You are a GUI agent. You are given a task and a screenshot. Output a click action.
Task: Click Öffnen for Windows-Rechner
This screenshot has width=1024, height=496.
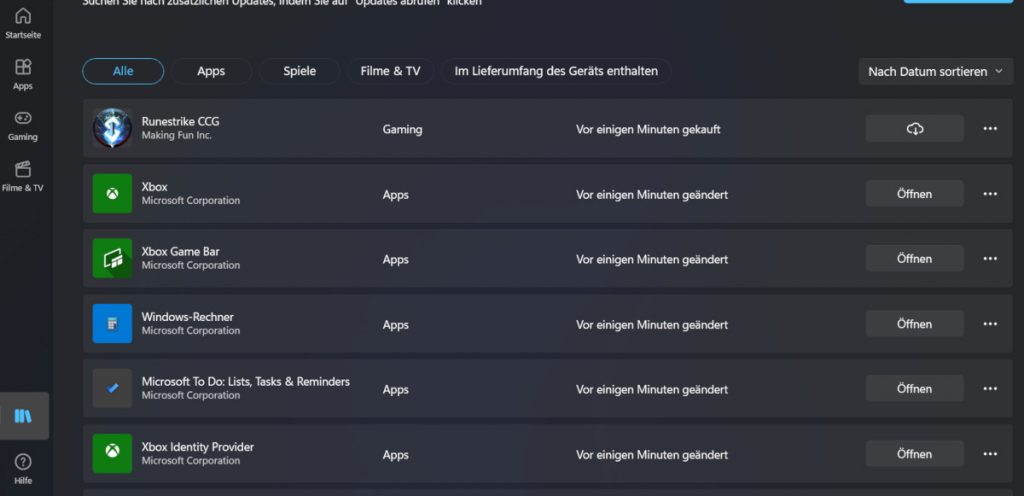pyautogui.click(x=914, y=324)
